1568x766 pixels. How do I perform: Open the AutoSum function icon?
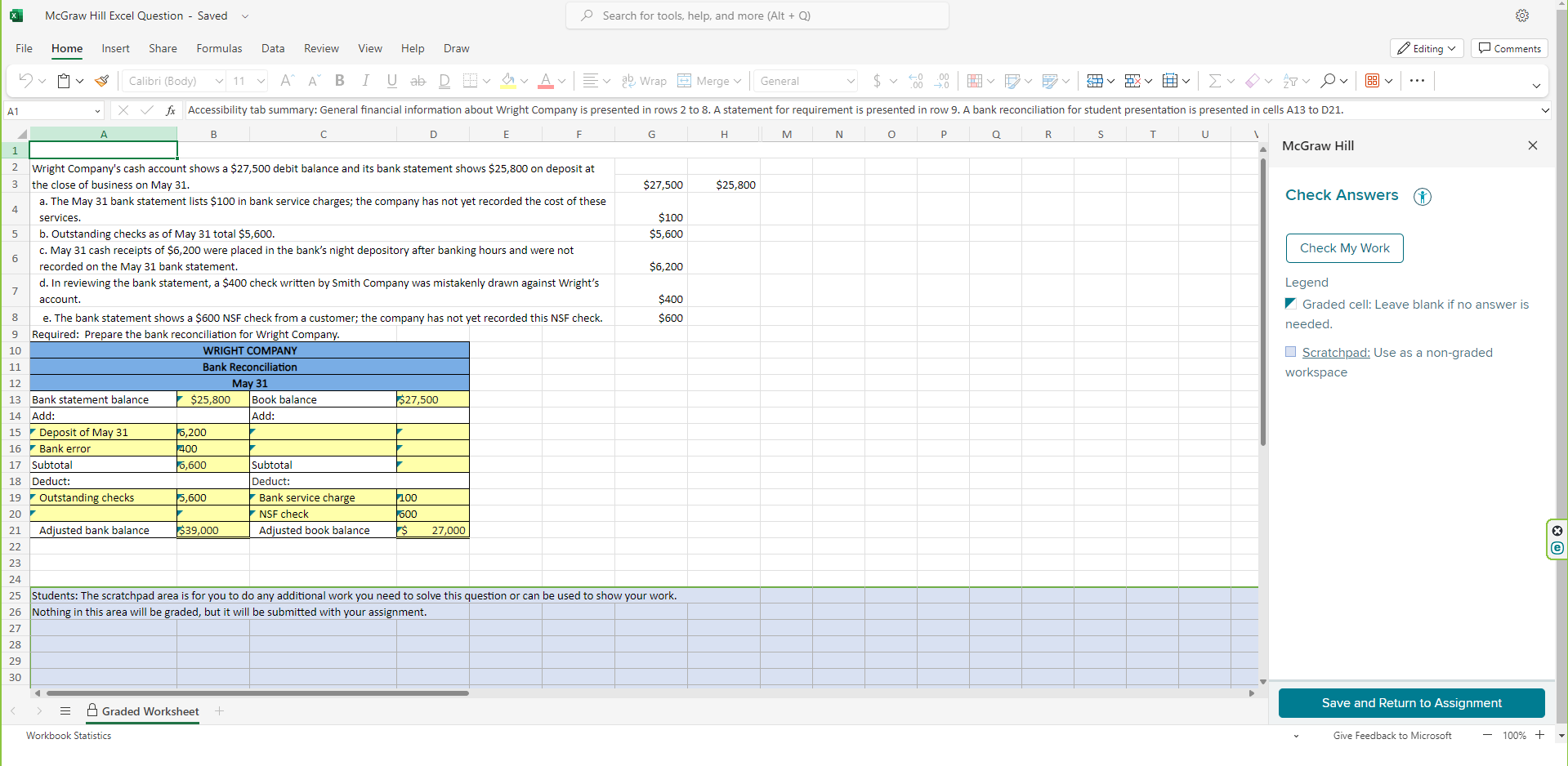[x=1215, y=81]
